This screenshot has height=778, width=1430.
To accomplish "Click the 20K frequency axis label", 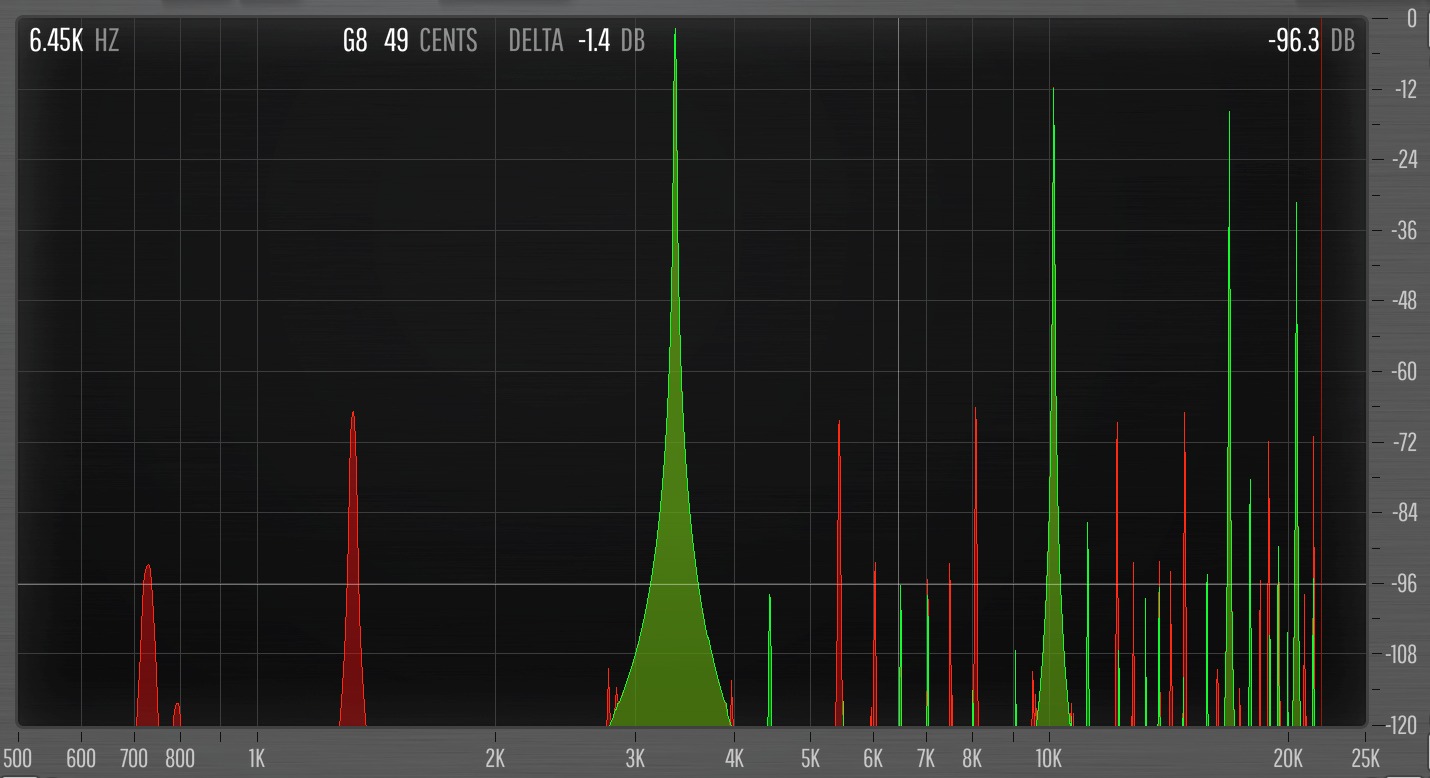I will (1289, 757).
